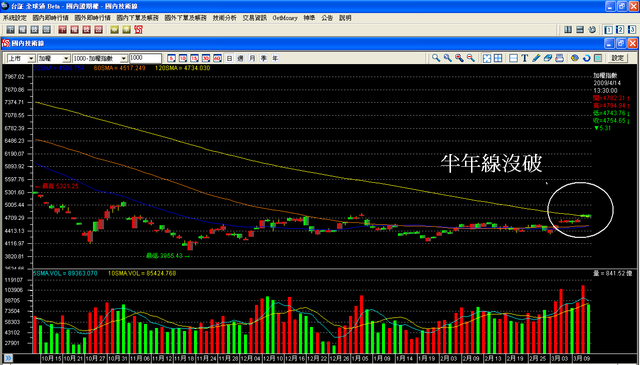The image size is (640, 365).
Task: Switch to workspace page 2 icon
Action: [x=620, y=29]
